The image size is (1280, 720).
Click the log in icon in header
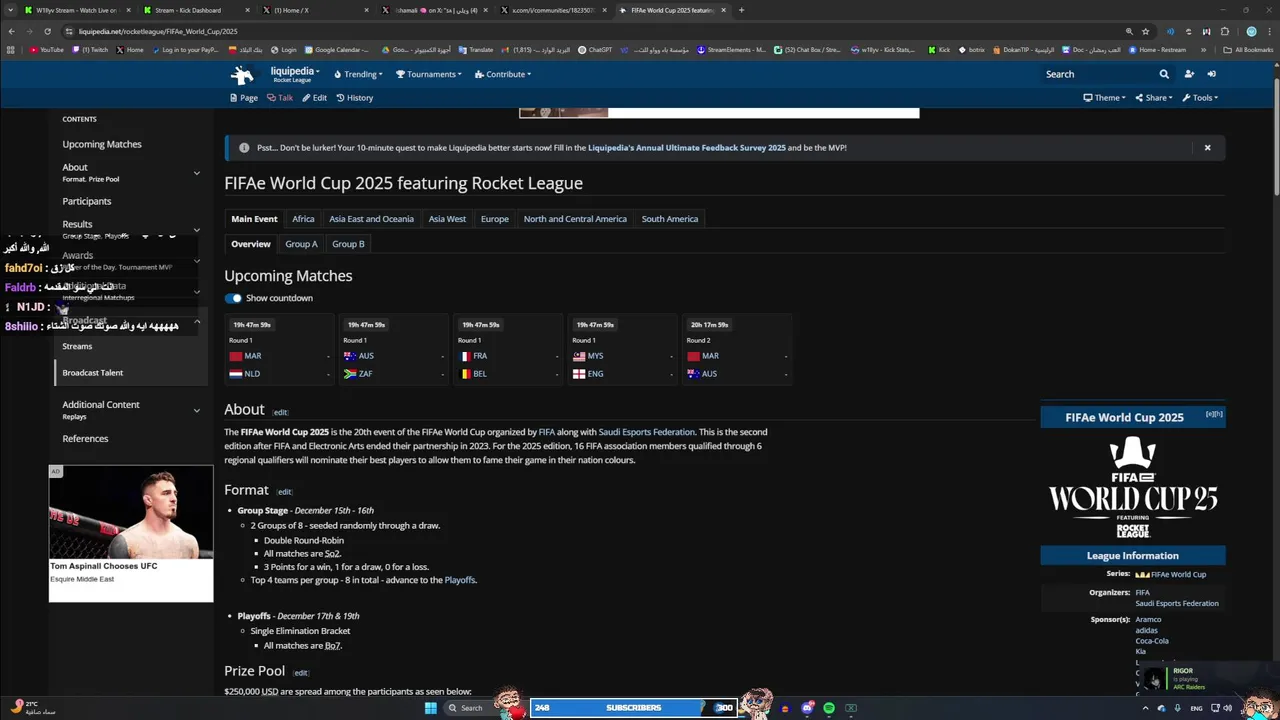(1211, 74)
